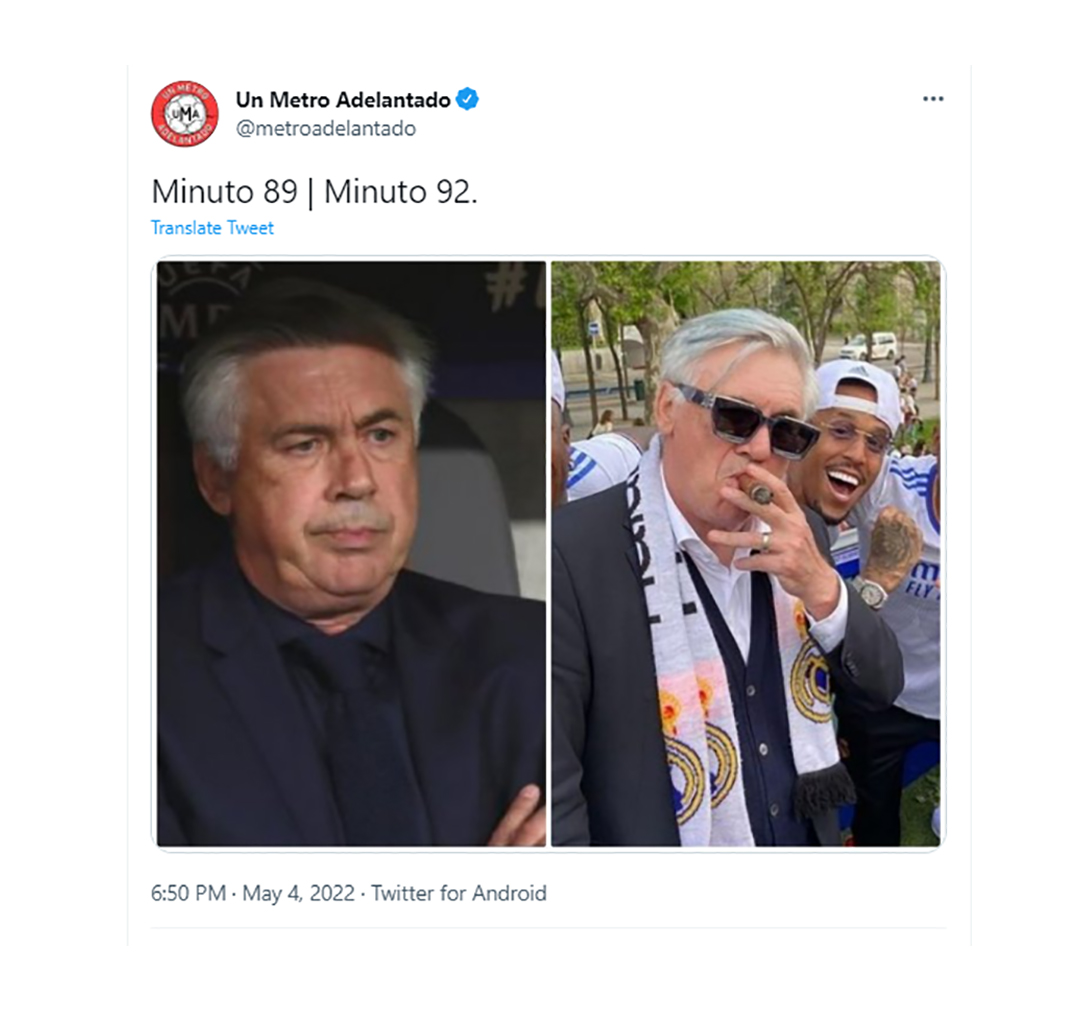Click the 6:50 PM timestamp
The height and width of the screenshot is (1013, 1080).
click(x=189, y=893)
